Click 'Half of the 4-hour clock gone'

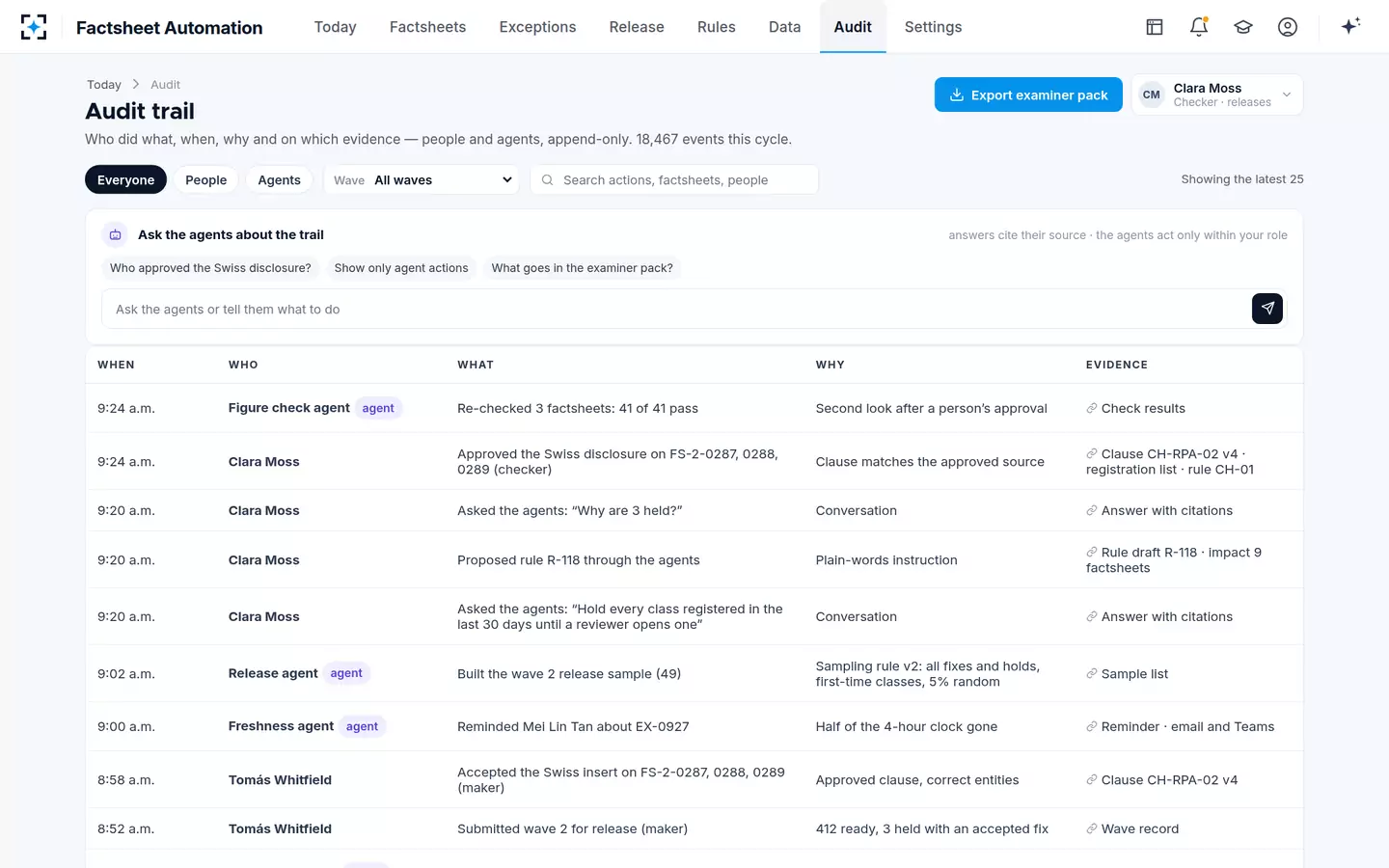click(907, 727)
